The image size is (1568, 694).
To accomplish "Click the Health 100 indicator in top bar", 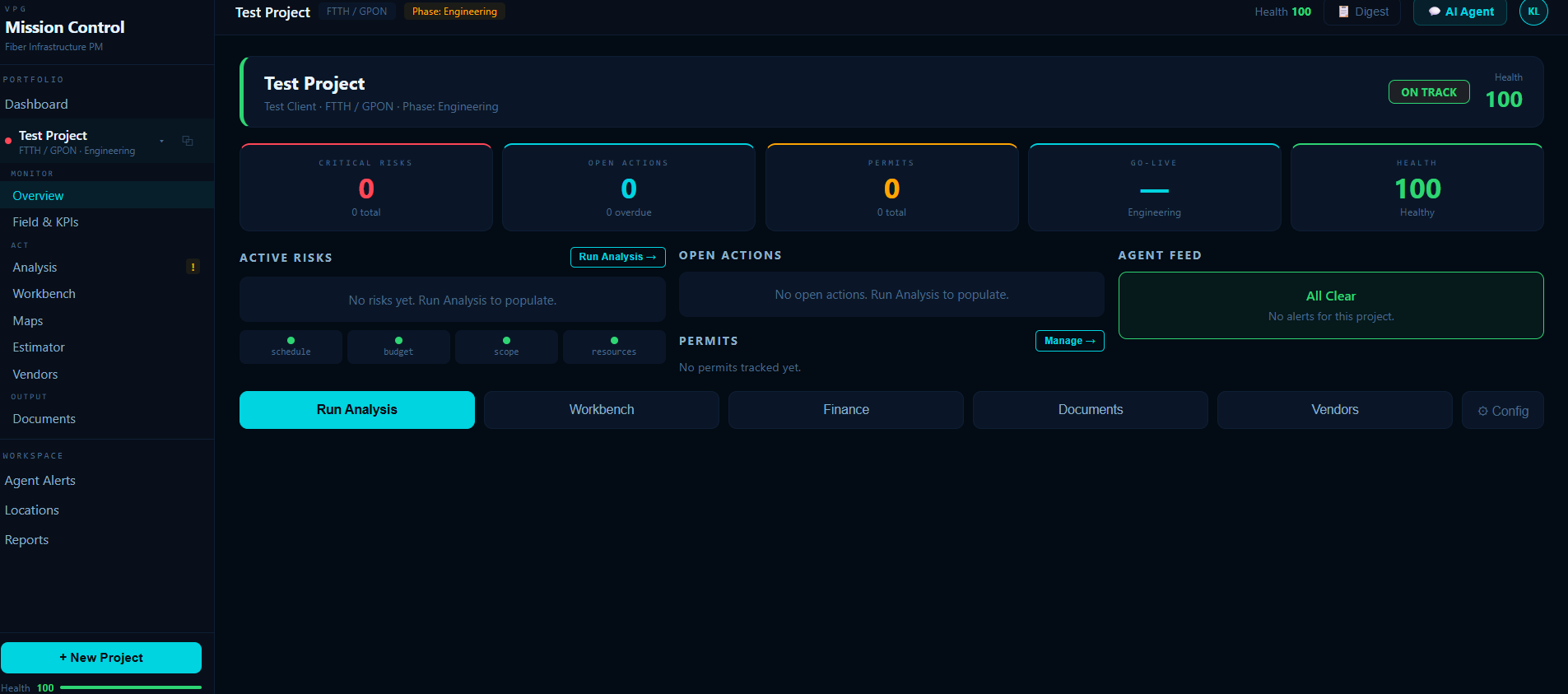I will tap(1282, 12).
